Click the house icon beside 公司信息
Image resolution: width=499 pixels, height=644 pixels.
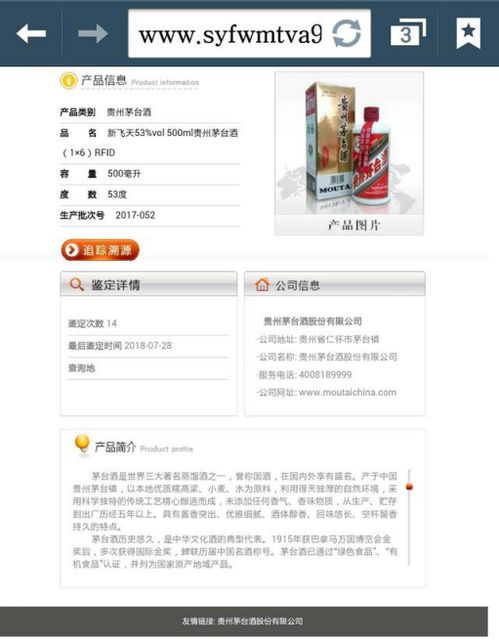click(x=262, y=284)
